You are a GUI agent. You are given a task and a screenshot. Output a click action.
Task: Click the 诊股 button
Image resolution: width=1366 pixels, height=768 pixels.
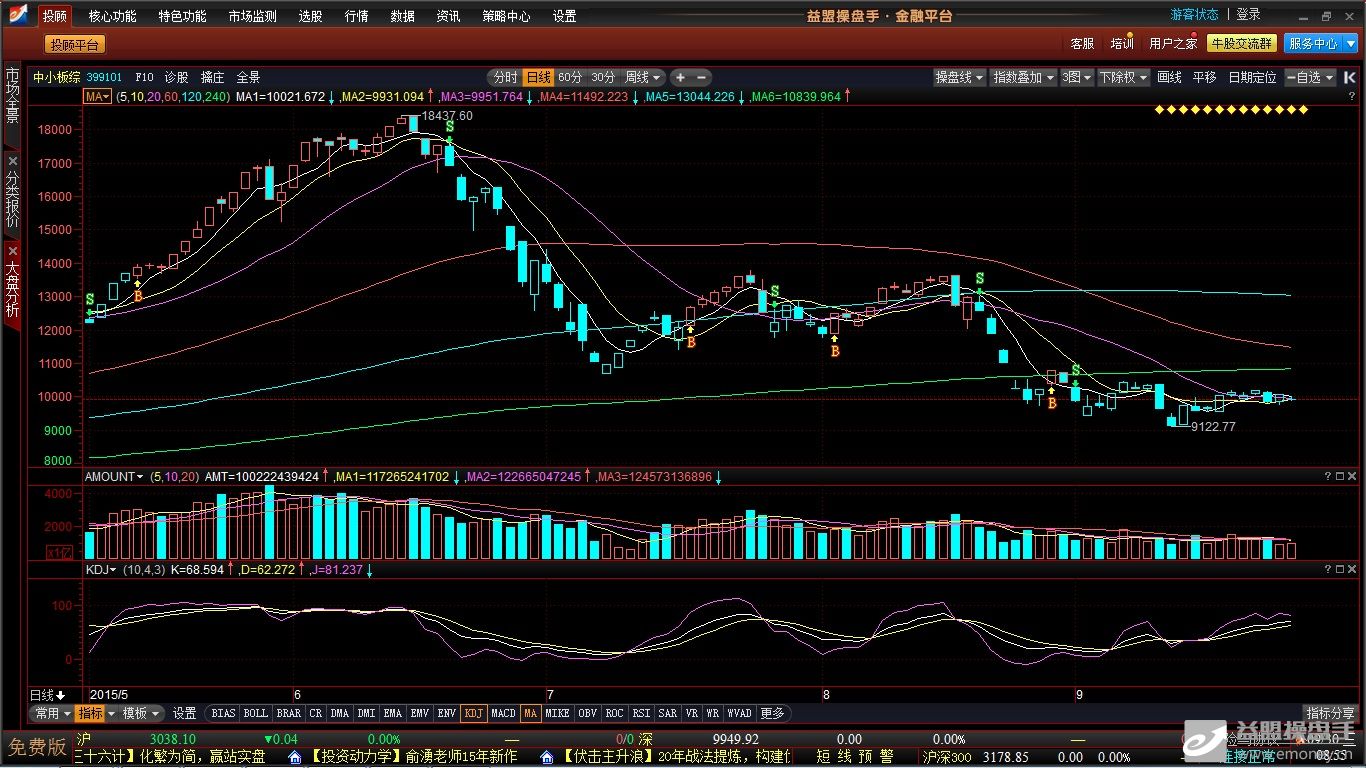point(176,77)
